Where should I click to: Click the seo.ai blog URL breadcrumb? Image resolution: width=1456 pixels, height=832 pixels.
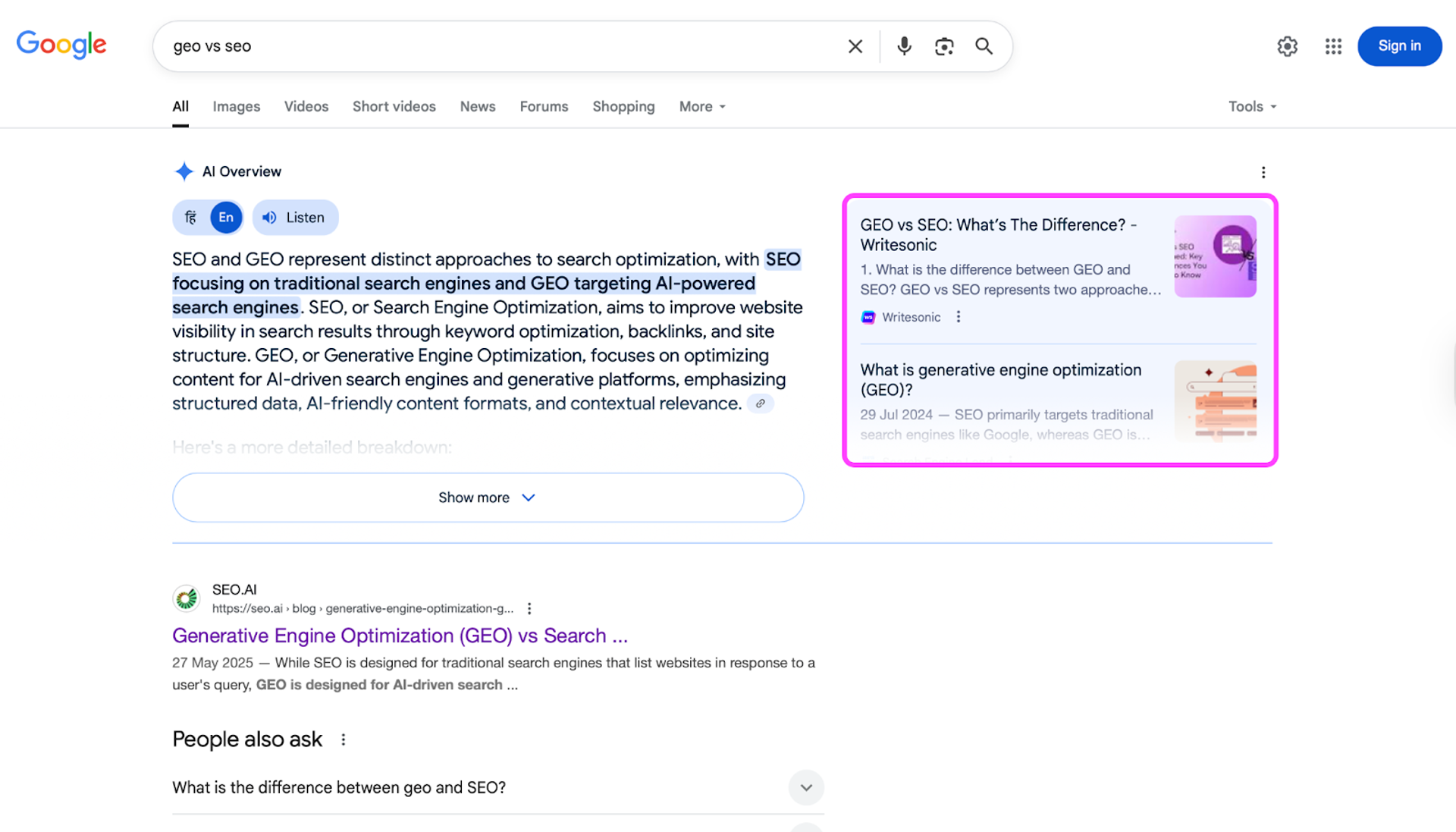tap(362, 608)
